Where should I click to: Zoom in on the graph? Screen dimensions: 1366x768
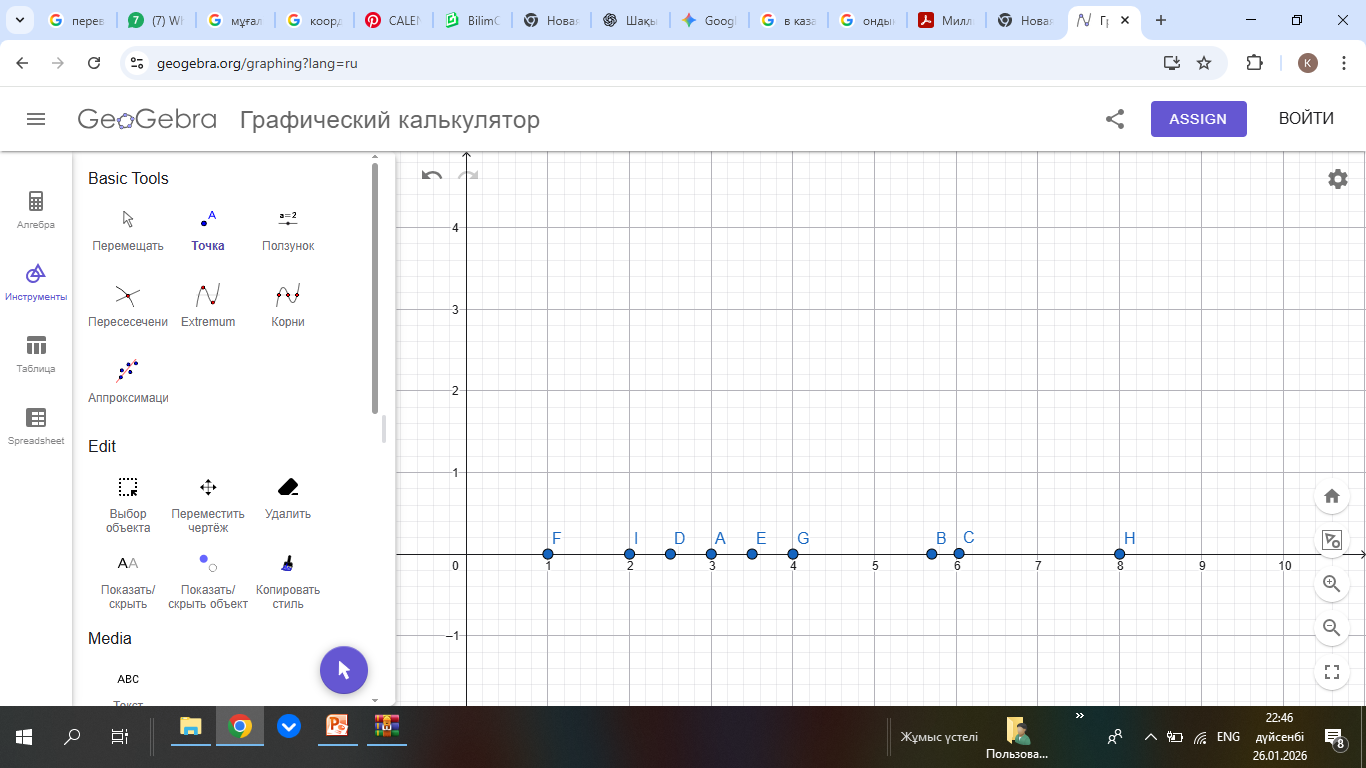coord(1331,584)
